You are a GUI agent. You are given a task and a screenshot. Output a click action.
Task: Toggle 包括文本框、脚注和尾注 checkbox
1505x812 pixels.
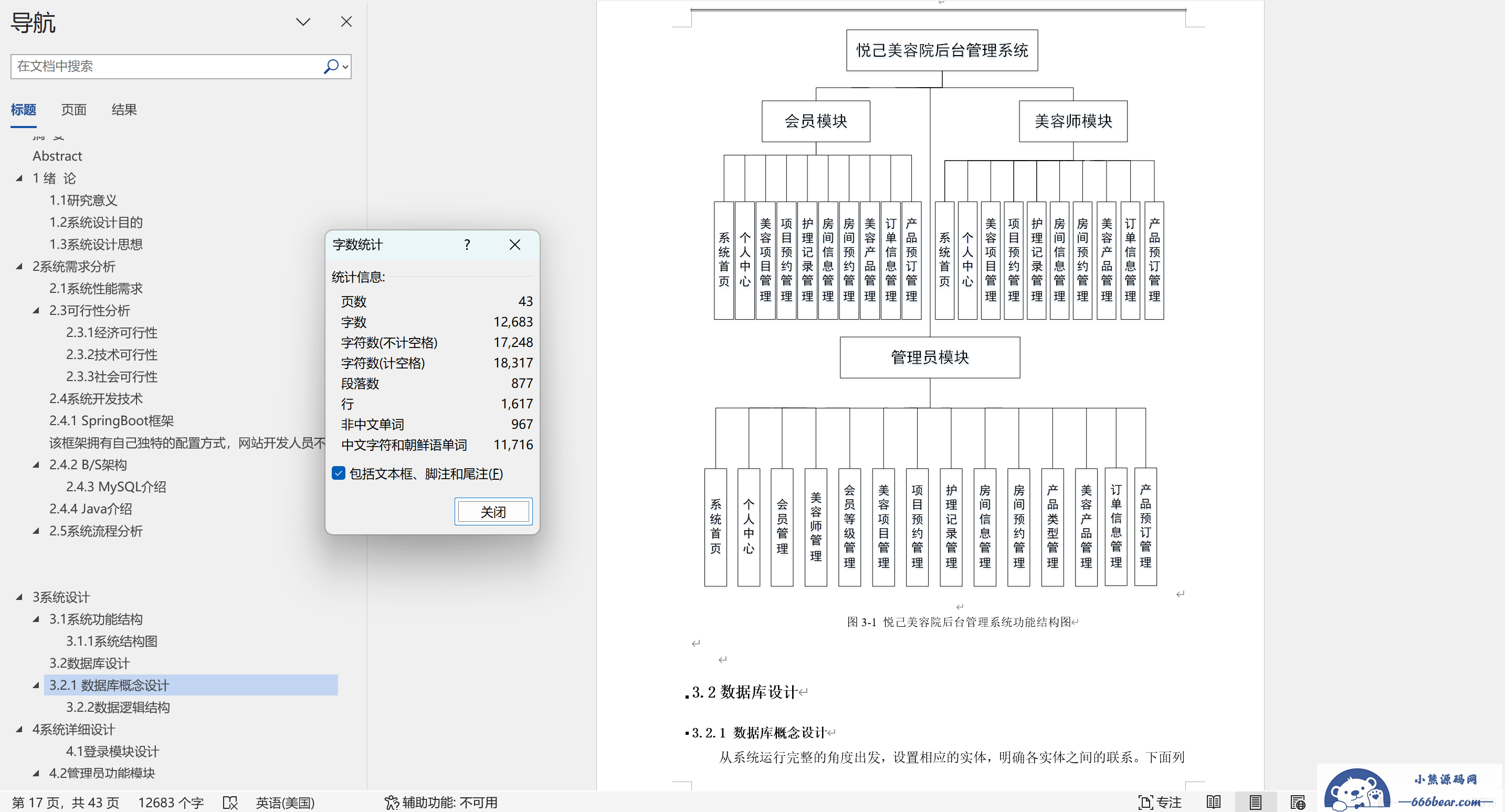(338, 473)
